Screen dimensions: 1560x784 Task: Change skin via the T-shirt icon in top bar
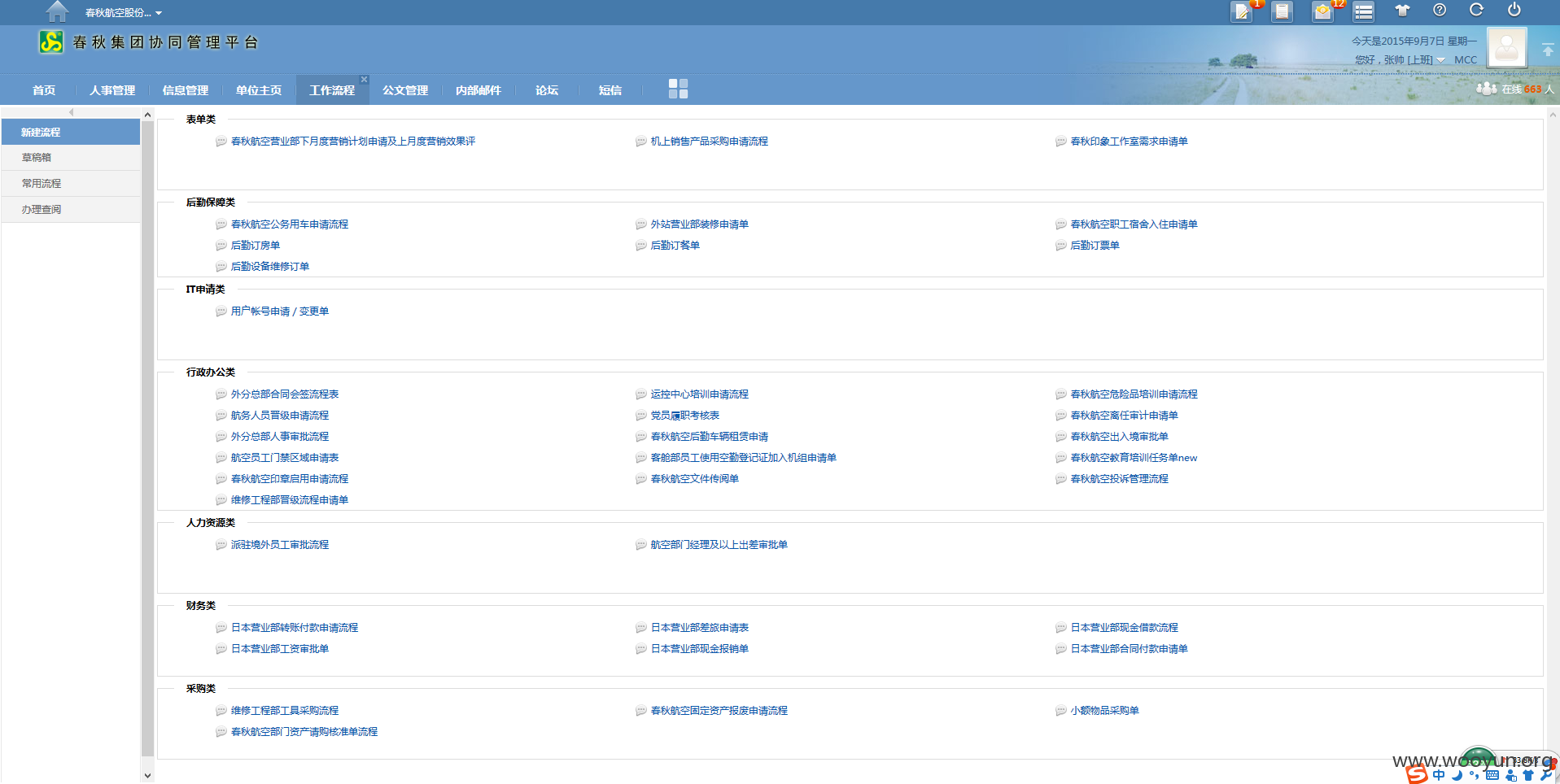tap(1402, 11)
